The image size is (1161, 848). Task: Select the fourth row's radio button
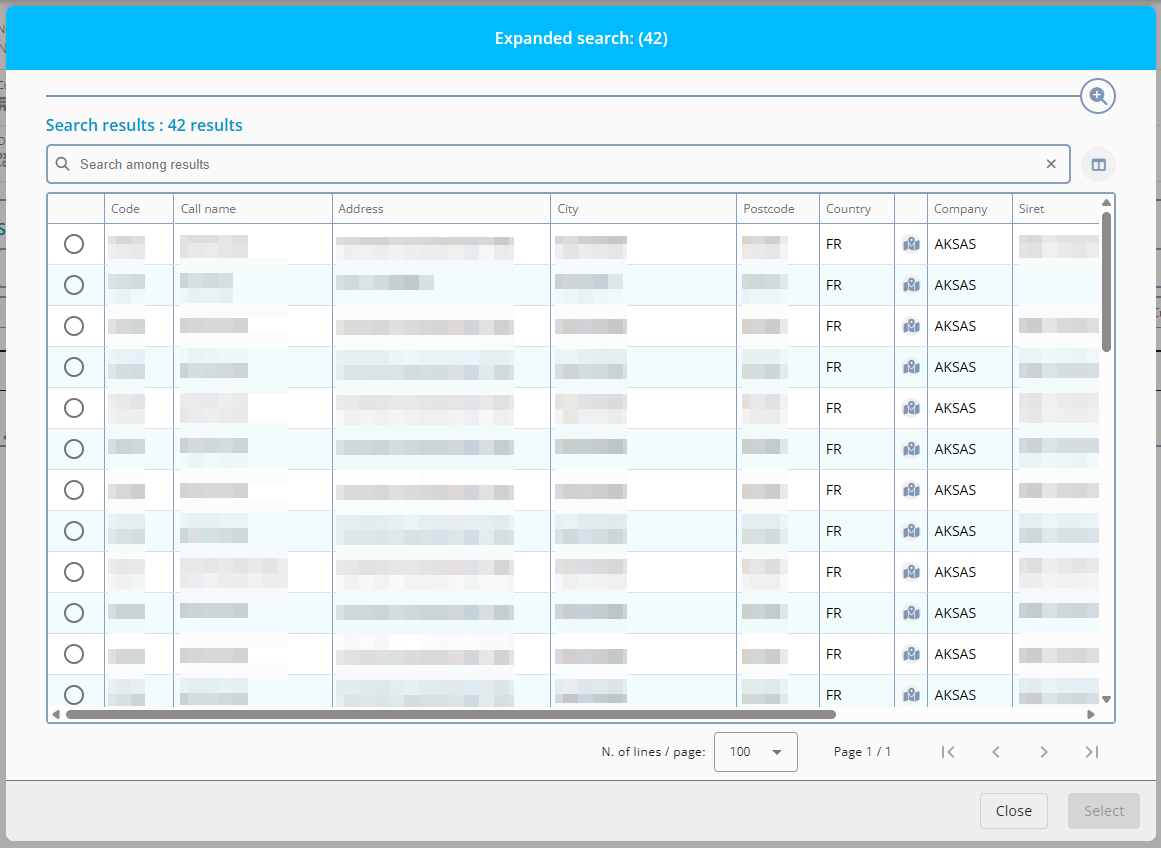[x=74, y=367]
